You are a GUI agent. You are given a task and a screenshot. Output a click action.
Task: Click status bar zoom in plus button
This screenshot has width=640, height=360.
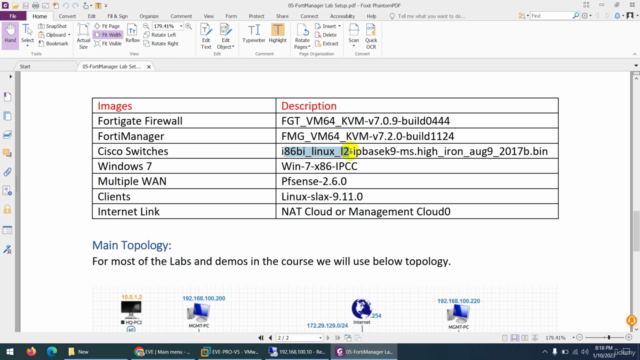click(629, 338)
